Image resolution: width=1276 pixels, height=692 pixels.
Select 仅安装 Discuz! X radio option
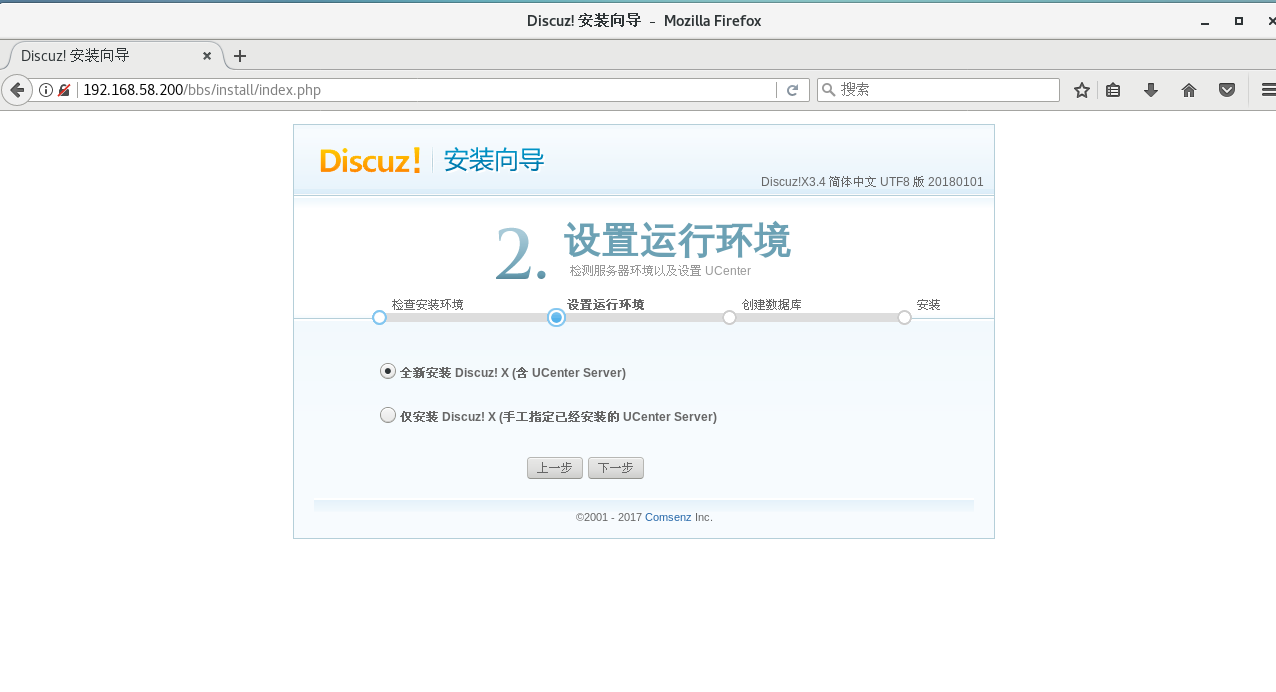pyautogui.click(x=388, y=415)
